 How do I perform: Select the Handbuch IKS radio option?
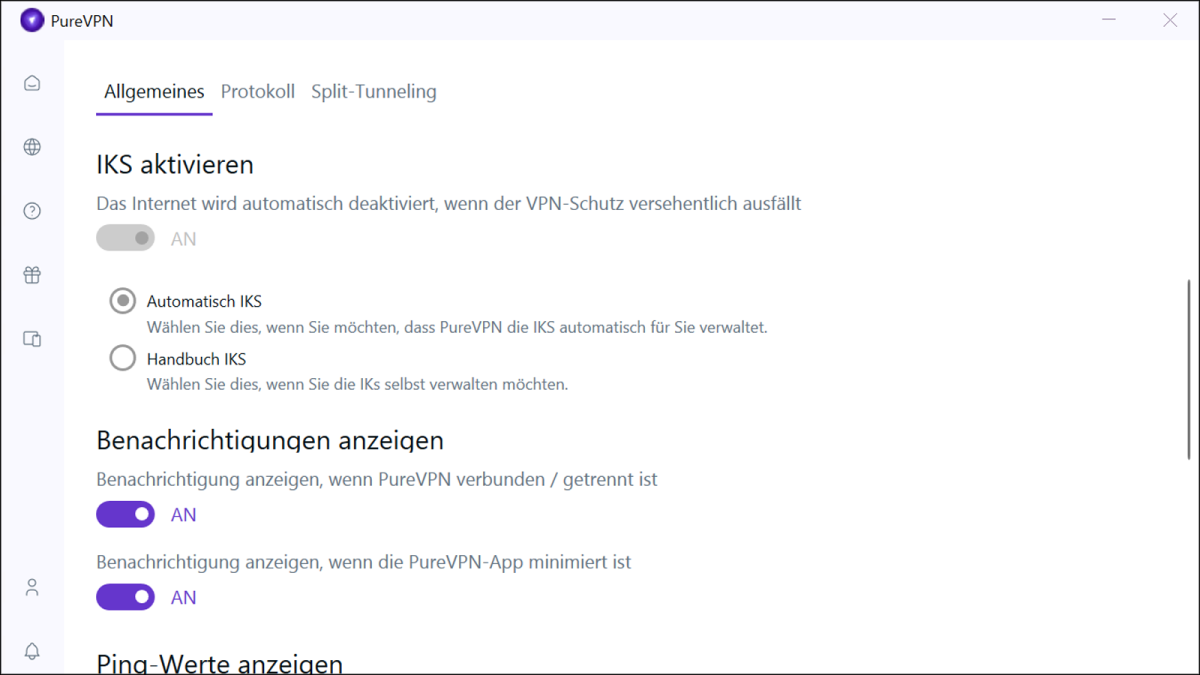[123, 358]
